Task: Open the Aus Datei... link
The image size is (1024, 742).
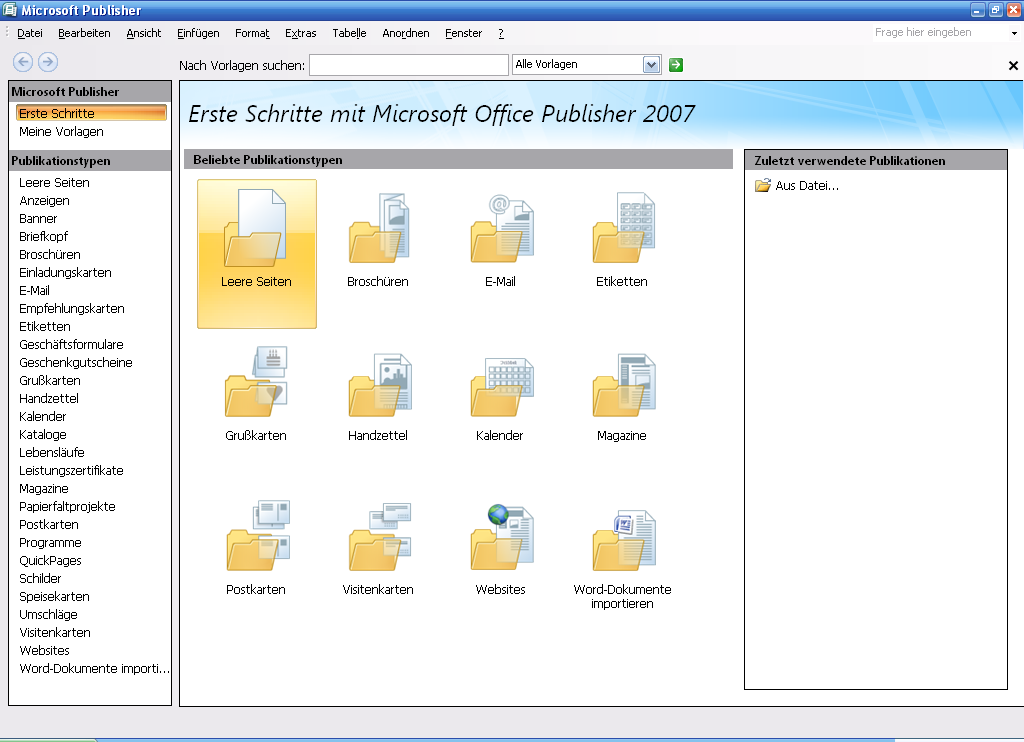Action: click(806, 186)
